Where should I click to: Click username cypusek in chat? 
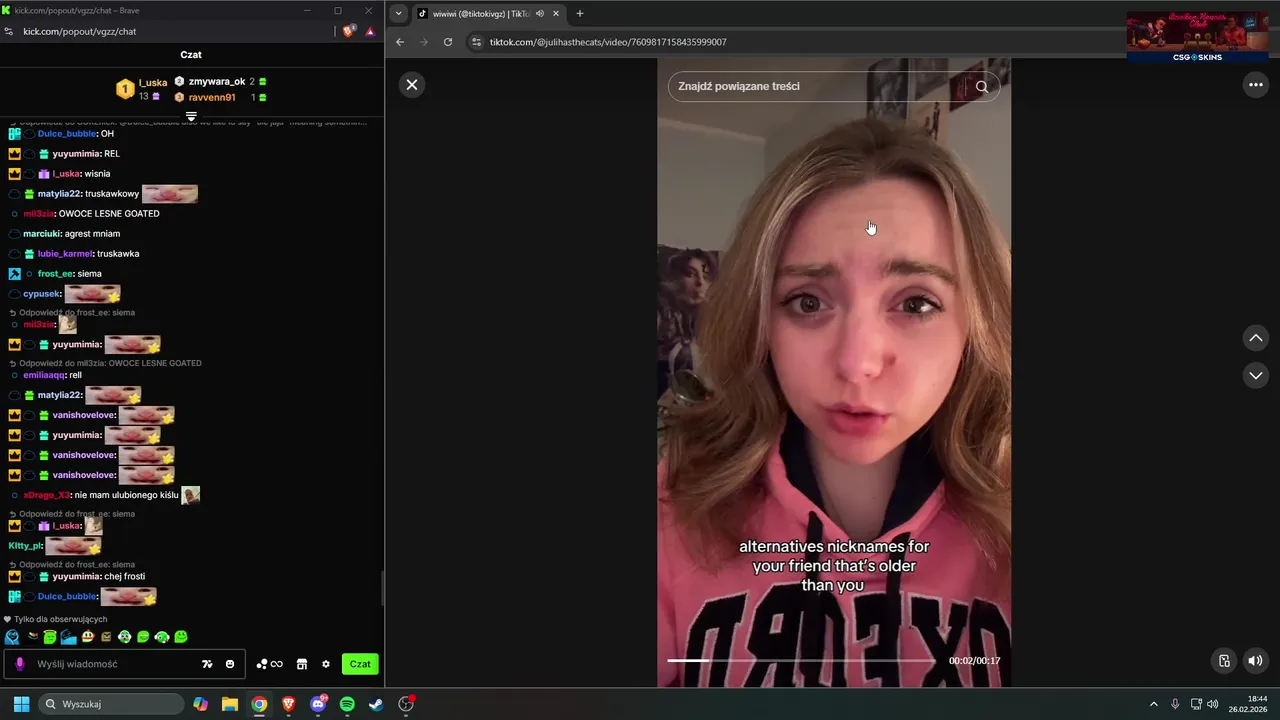[x=42, y=294]
